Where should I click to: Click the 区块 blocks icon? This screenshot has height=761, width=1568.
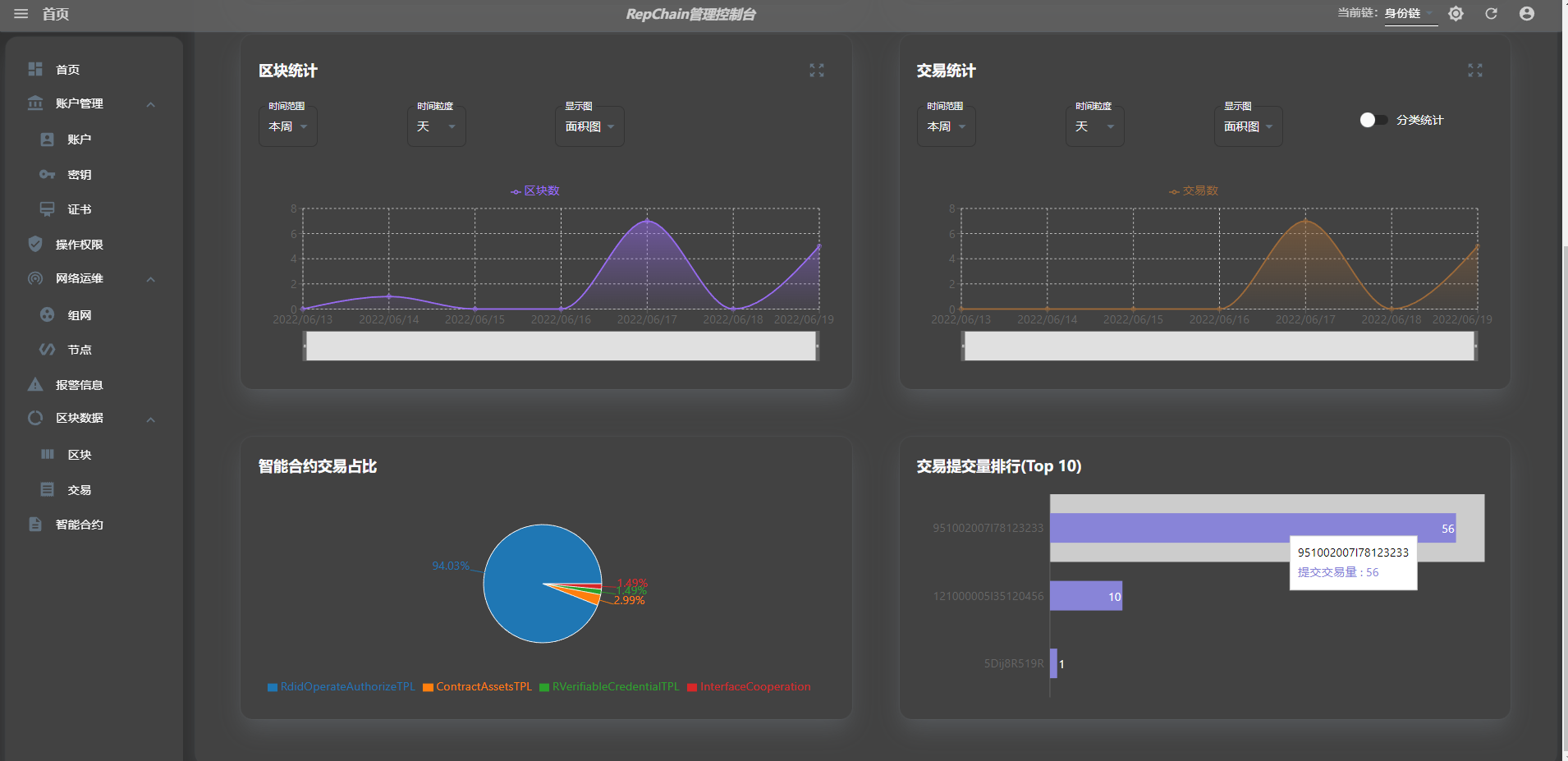48,454
